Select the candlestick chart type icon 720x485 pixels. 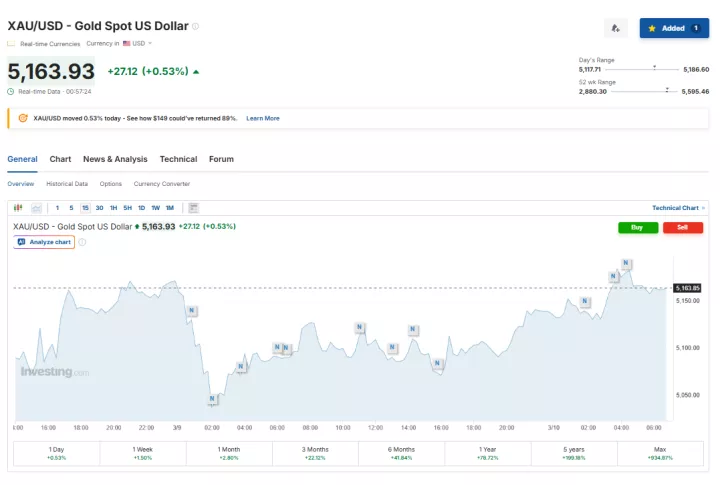(18, 208)
